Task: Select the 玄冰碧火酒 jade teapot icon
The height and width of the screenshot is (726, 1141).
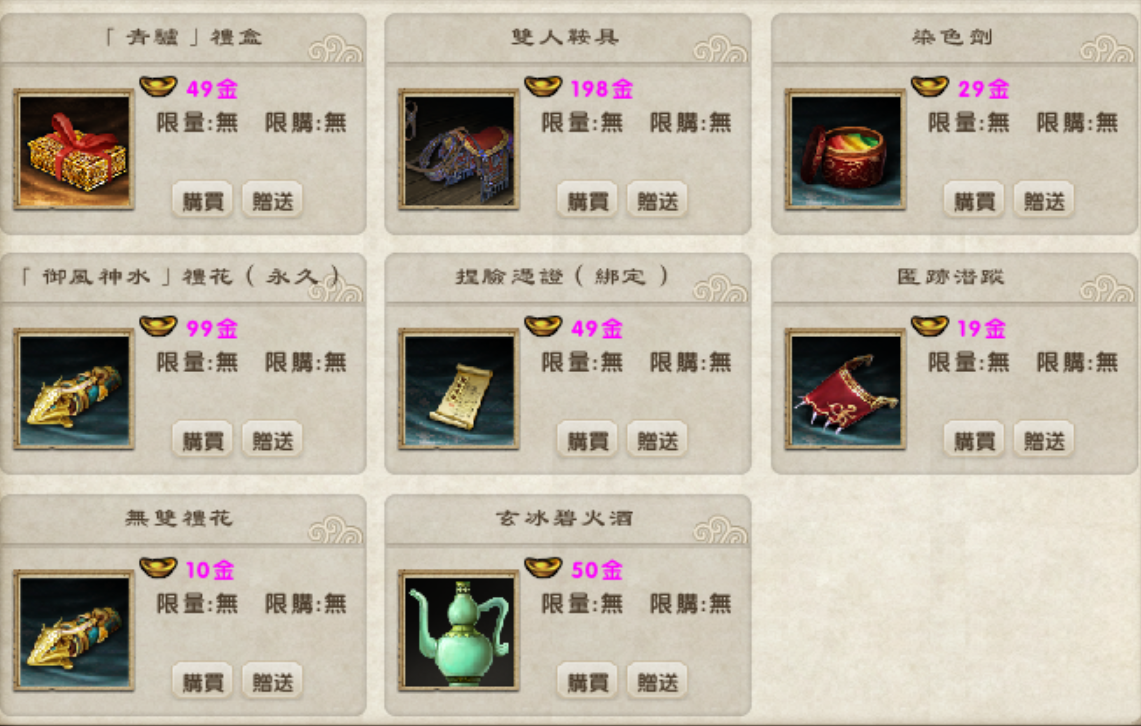Action: 458,631
